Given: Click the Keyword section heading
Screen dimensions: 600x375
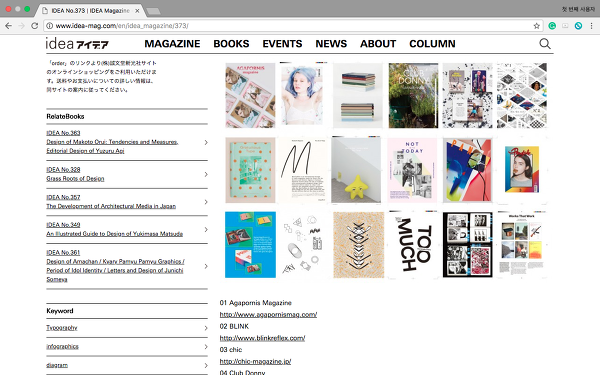Looking at the screenshot, I should click(60, 311).
